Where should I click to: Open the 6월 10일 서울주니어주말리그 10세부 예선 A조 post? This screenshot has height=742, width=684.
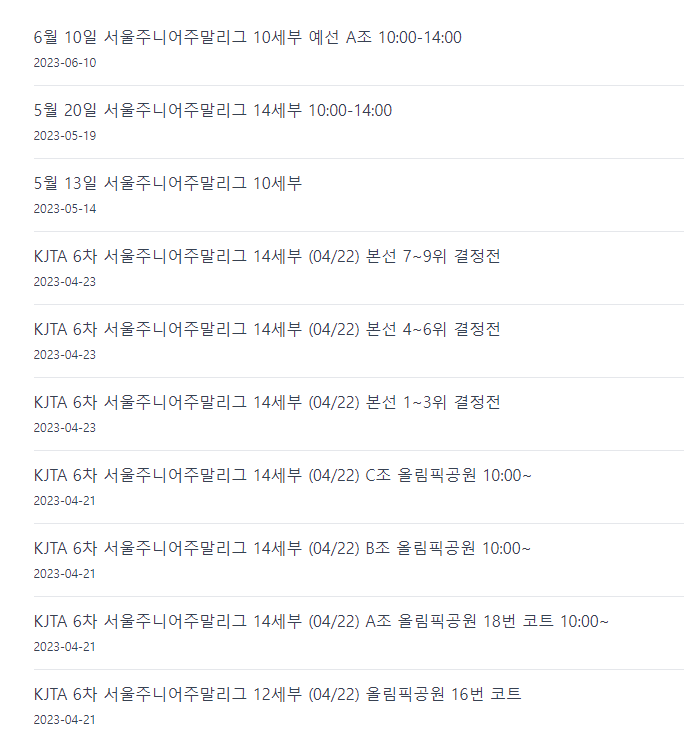click(248, 37)
